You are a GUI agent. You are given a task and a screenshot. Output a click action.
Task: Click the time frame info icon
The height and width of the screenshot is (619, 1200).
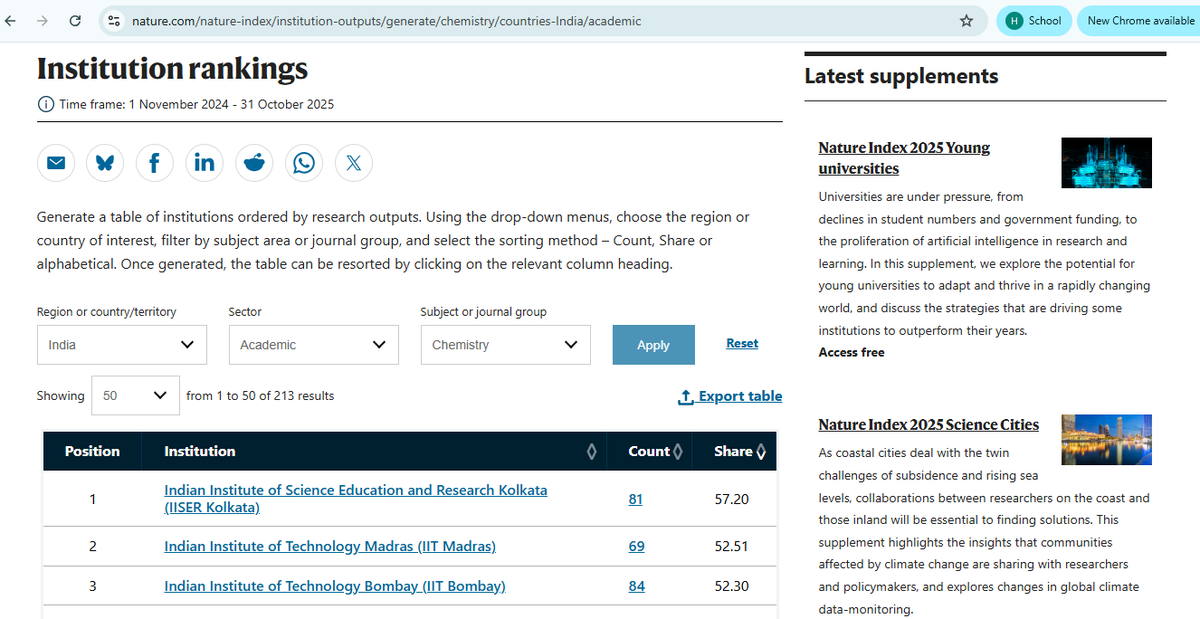click(x=46, y=104)
